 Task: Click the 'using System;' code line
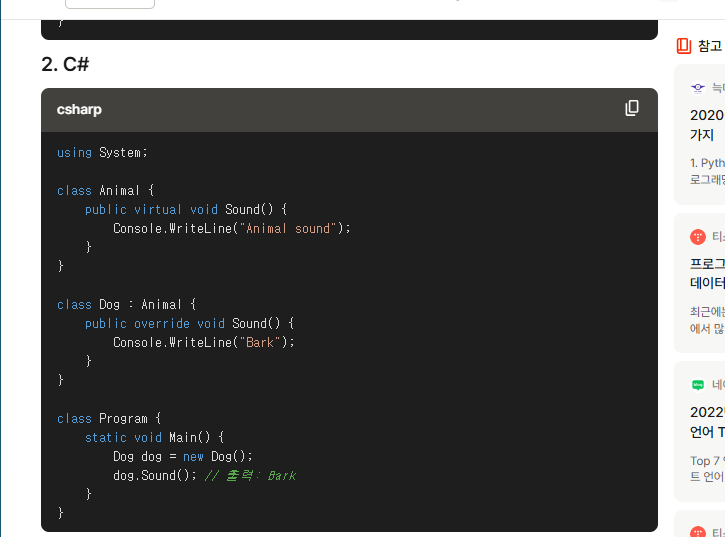(102, 153)
